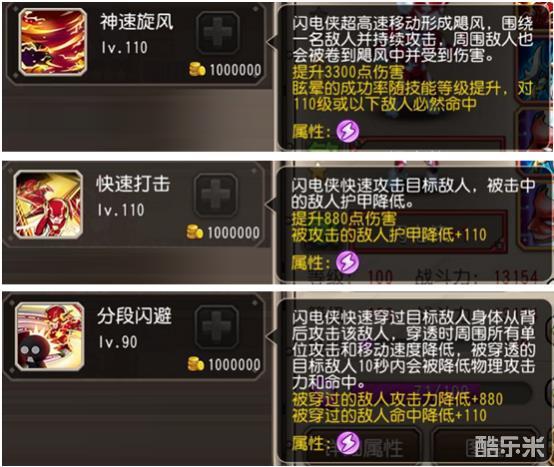Click the 酷乐米 watermark logo

point(509,447)
